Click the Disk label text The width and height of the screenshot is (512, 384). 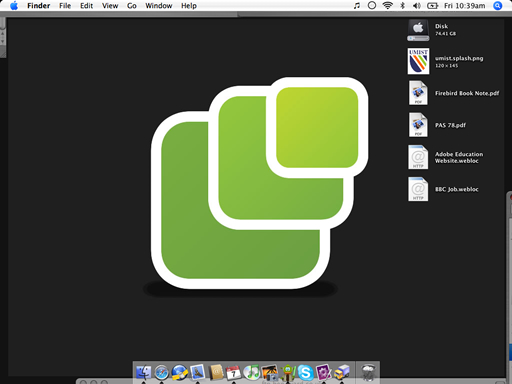[x=441, y=26]
